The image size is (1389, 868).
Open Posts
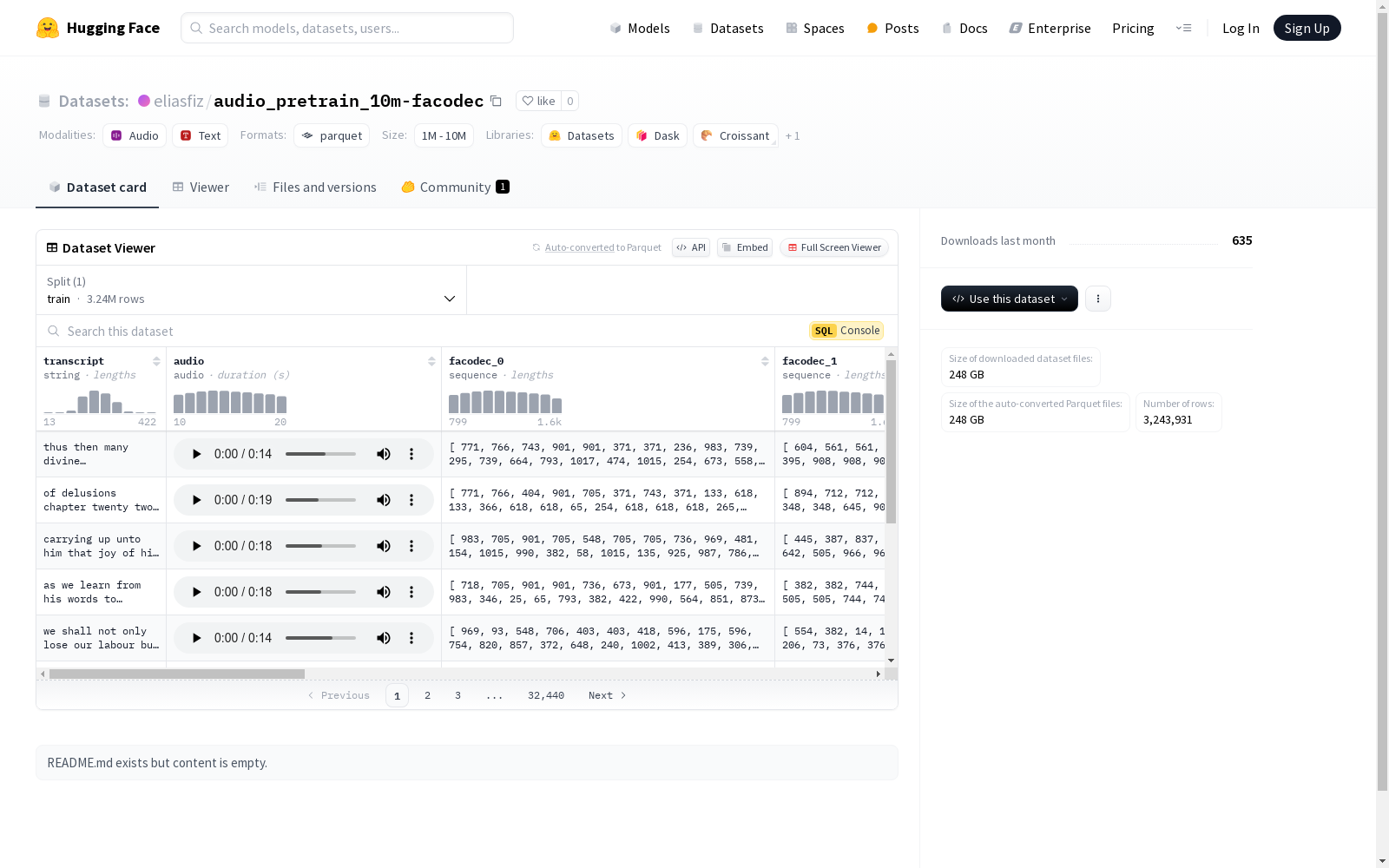(893, 28)
